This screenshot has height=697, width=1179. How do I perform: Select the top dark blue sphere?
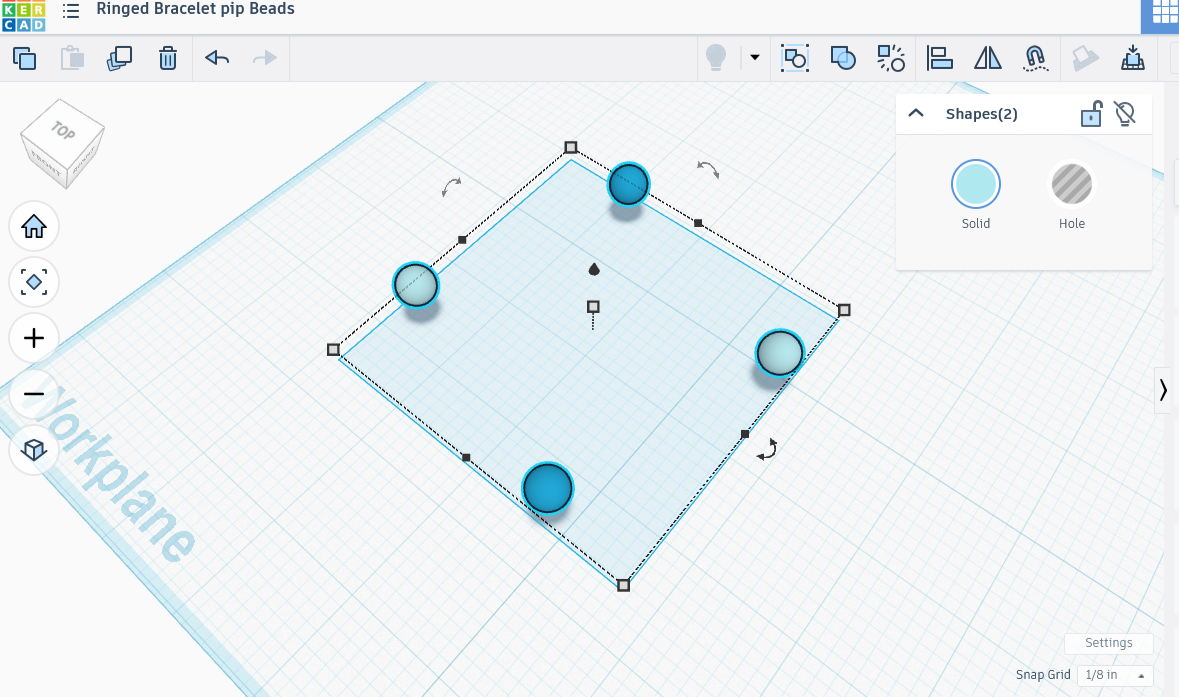point(628,184)
